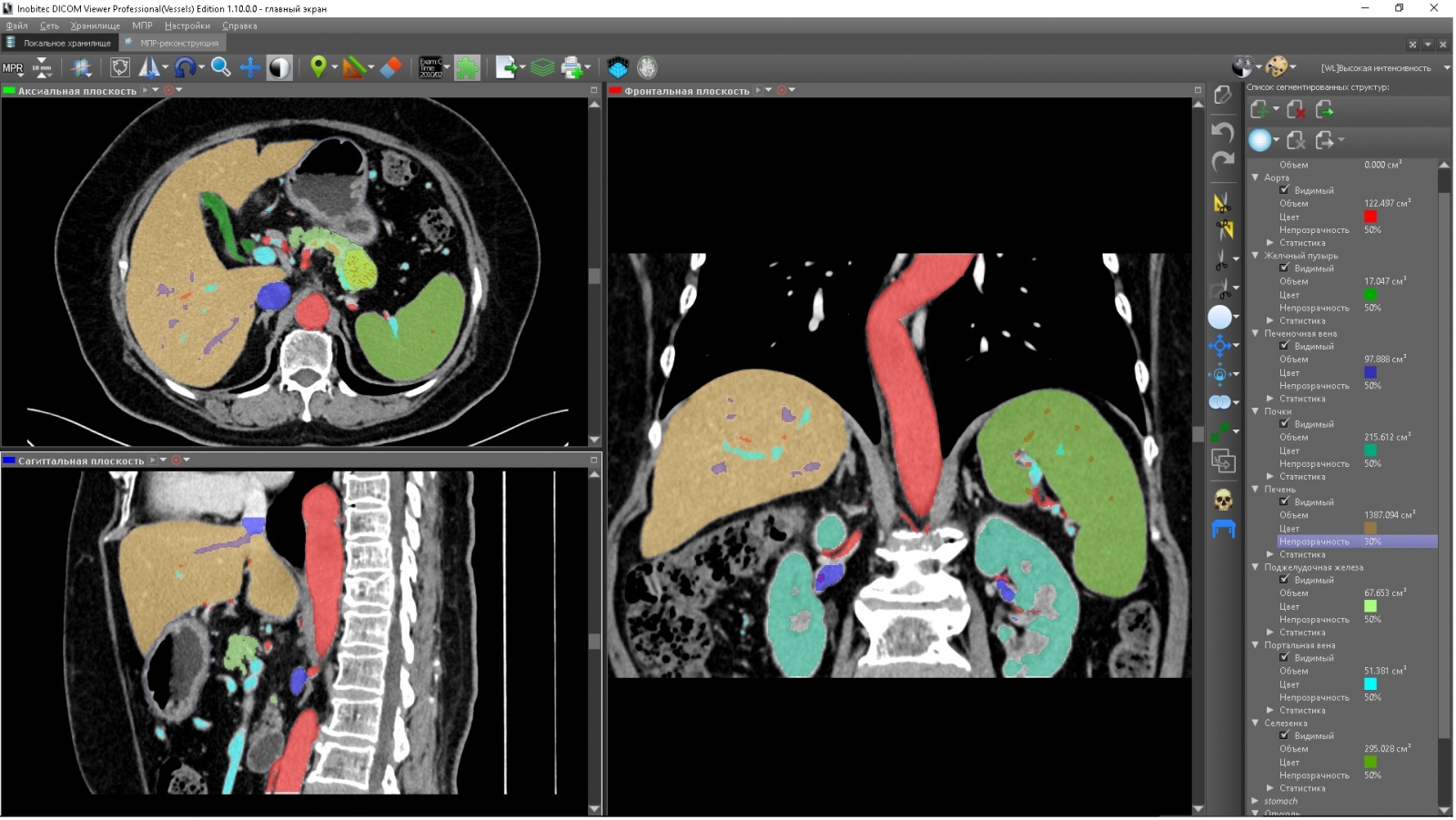Select the green marker pin tool
The width and height of the screenshot is (1456, 820).
click(x=318, y=67)
